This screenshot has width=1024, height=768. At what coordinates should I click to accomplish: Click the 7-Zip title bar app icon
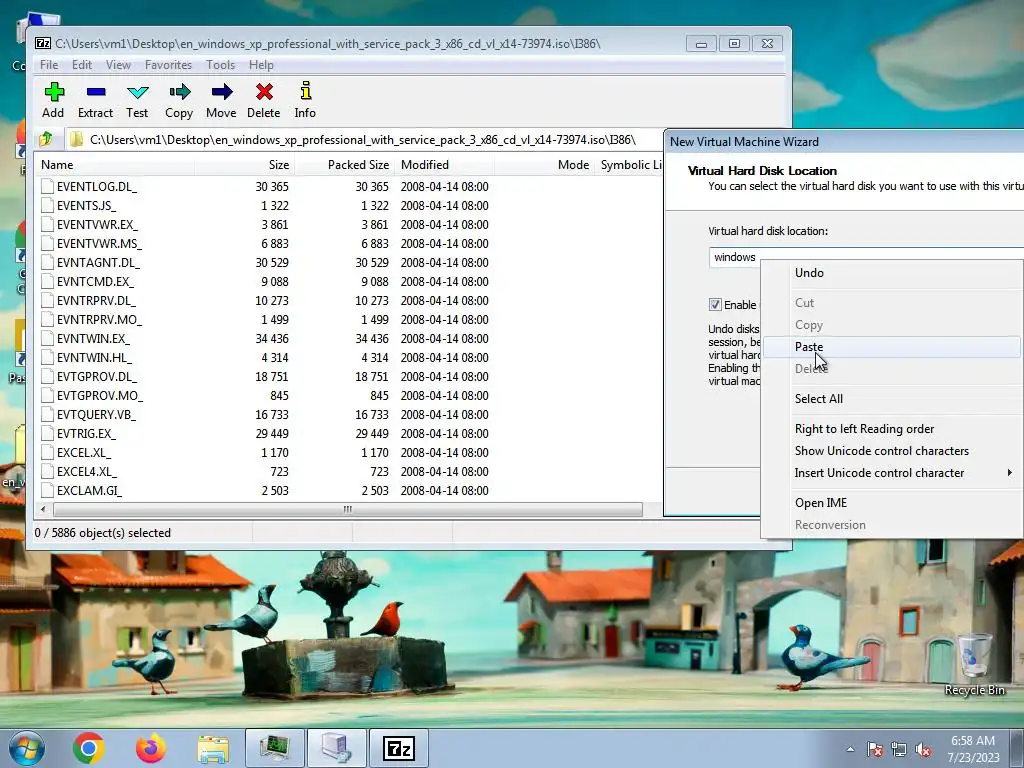tap(43, 44)
